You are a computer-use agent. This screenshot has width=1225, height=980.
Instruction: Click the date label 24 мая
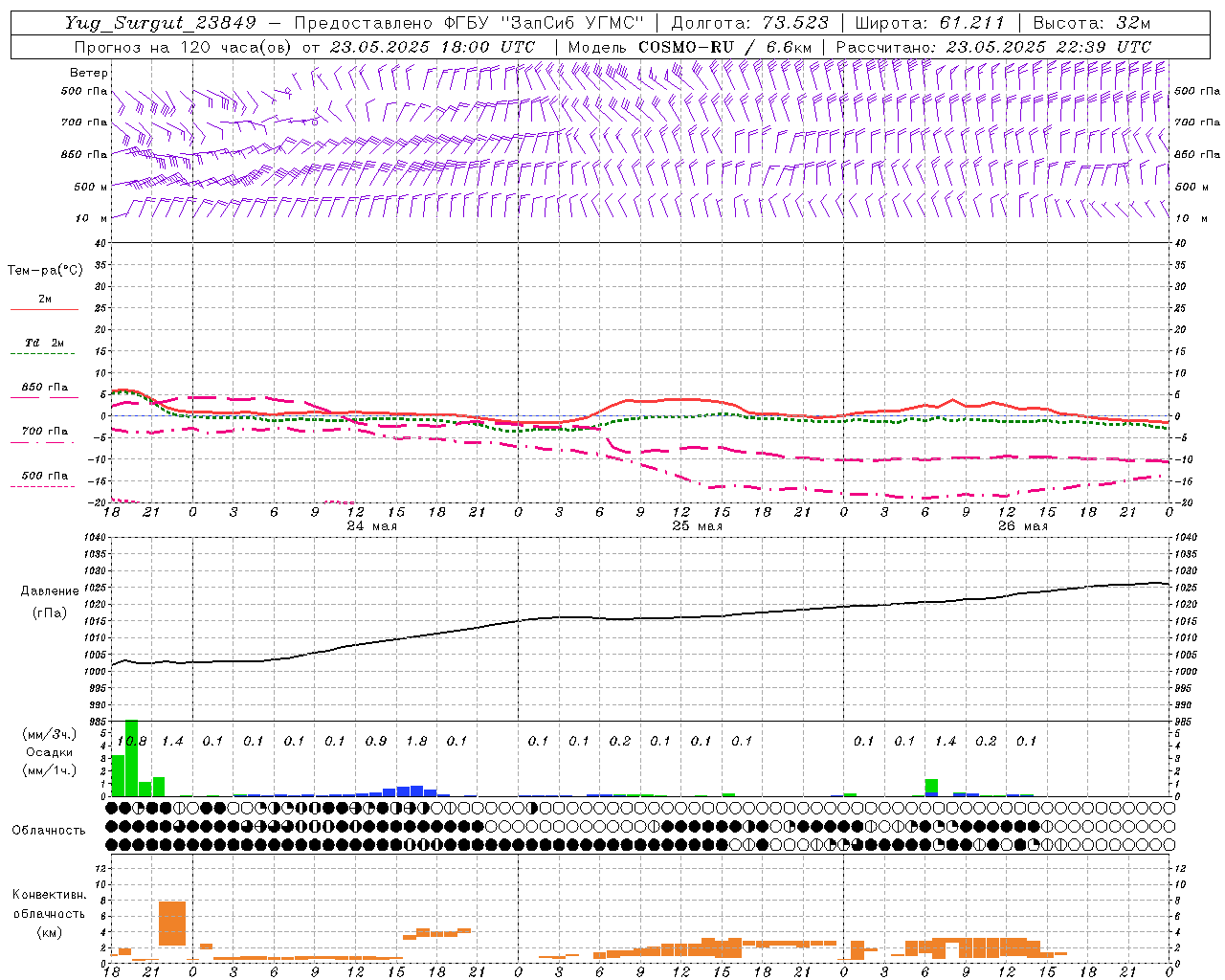[371, 526]
